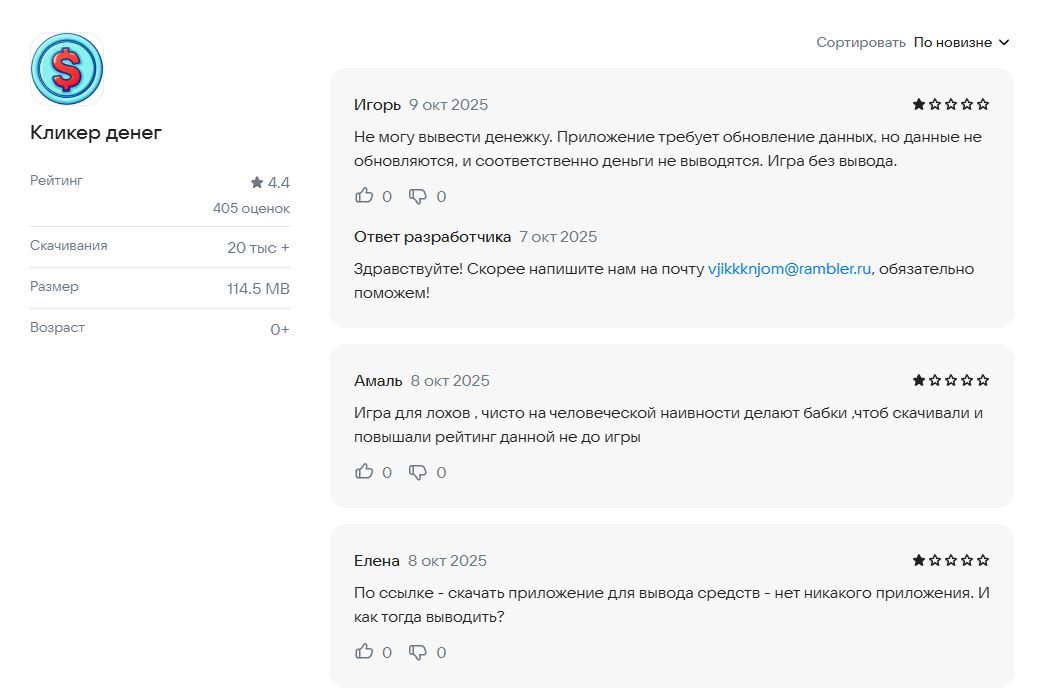Click the star rating on Игорь's review
This screenshot has height=700, width=1050.
(950, 104)
